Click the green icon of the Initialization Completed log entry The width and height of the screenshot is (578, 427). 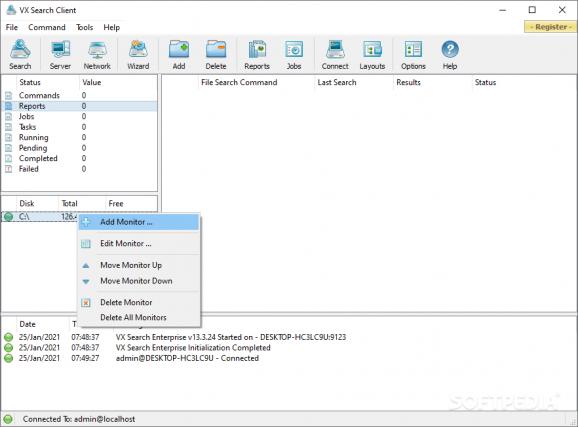pos(8,347)
